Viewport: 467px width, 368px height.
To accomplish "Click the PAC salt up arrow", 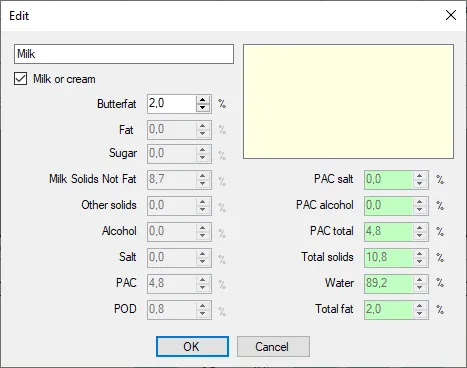I will pyautogui.click(x=420, y=176).
